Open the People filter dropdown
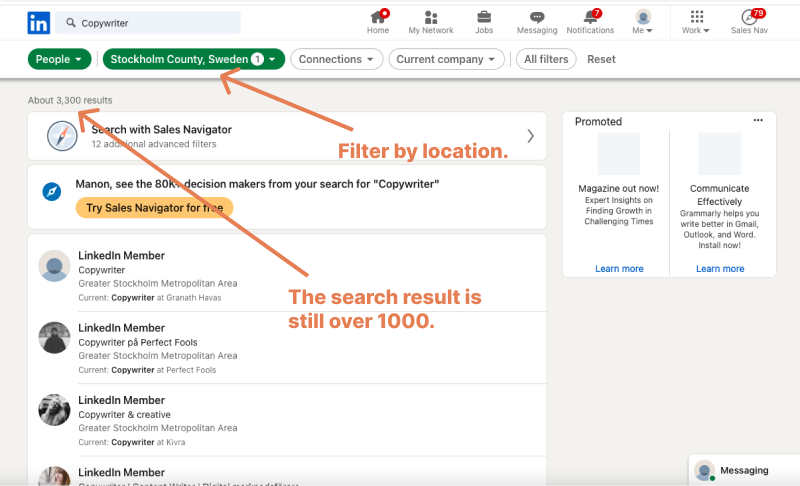The image size is (800, 486). click(59, 59)
